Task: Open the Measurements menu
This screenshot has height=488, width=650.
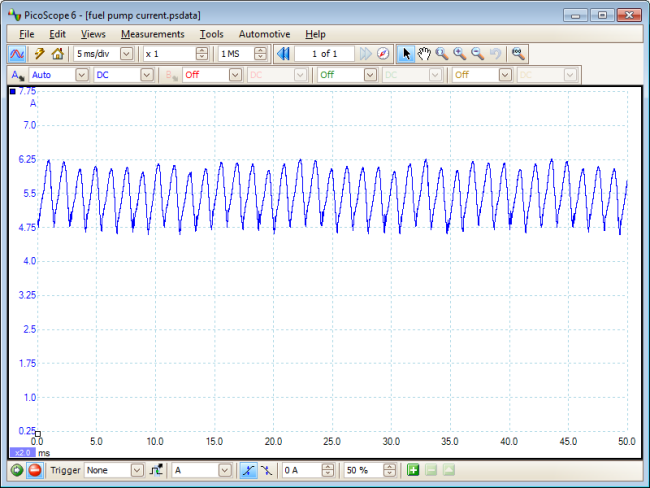Action: pyautogui.click(x=152, y=34)
